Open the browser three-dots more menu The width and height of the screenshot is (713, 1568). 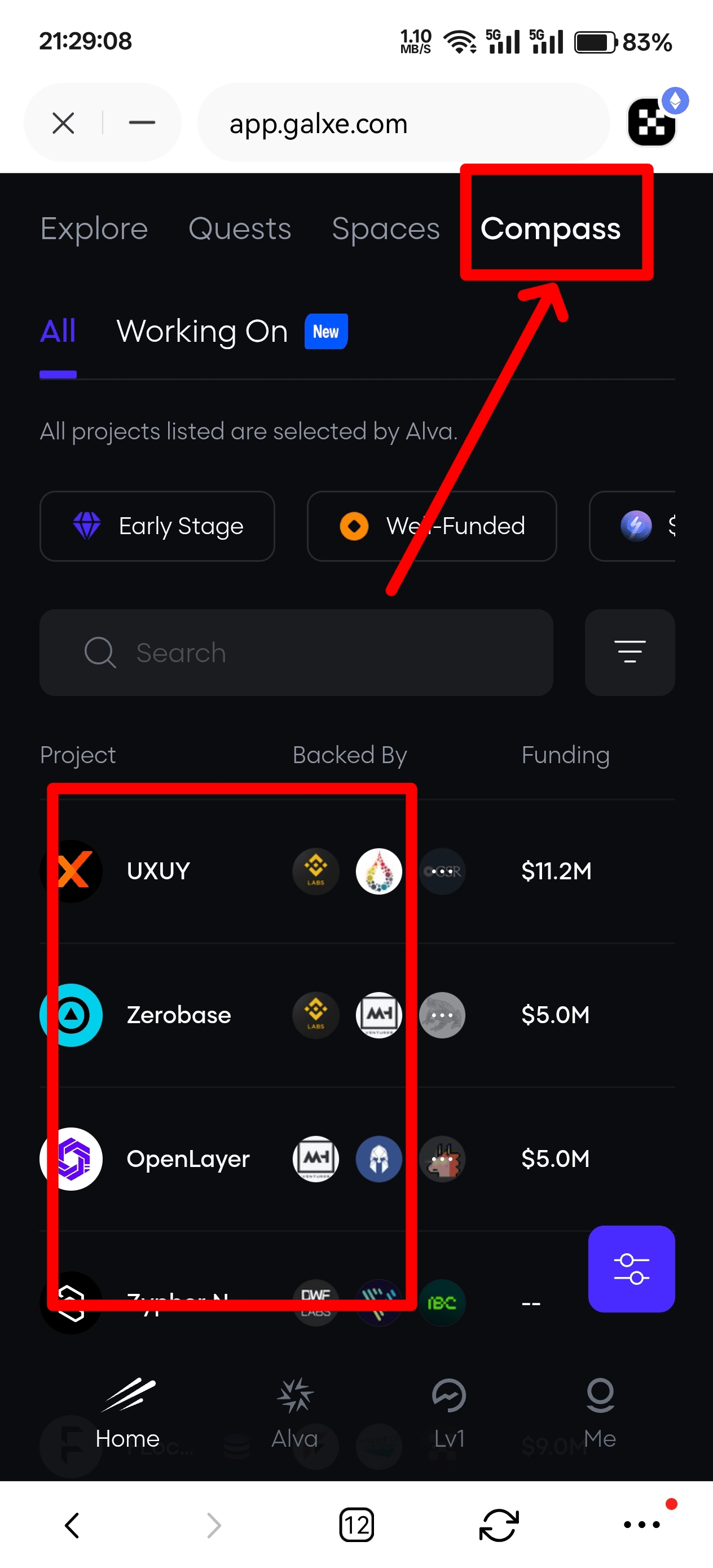tap(642, 1525)
